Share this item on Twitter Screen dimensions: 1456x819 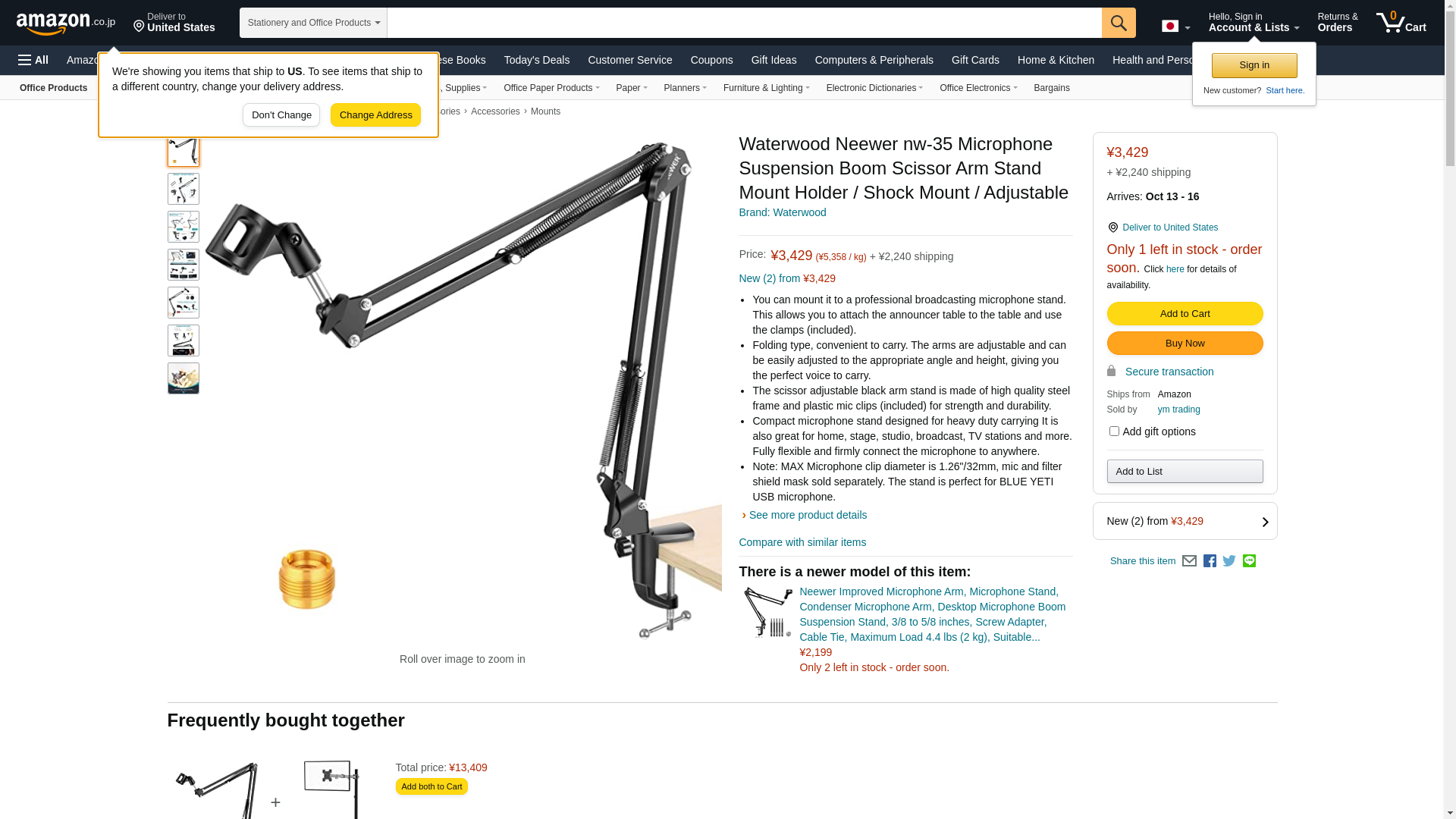[x=1229, y=561]
